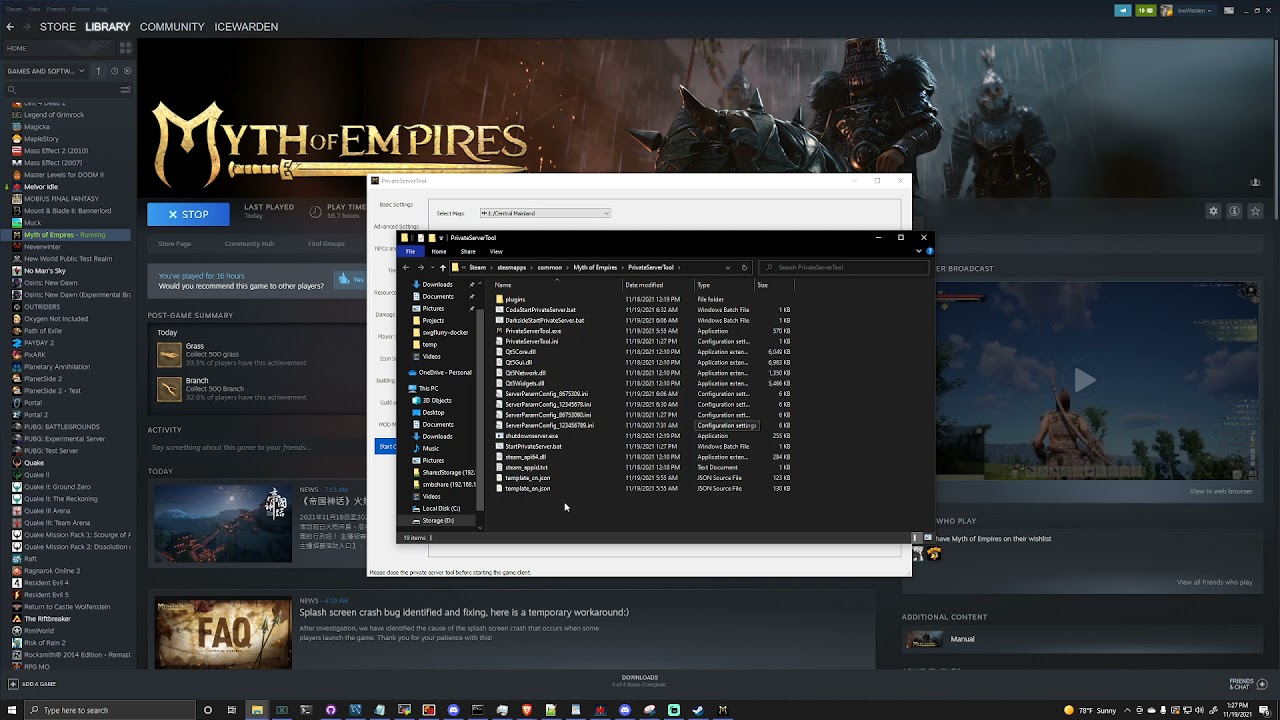The height and width of the screenshot is (720, 1280).
Task: Open Select Map dropdown in PrivateServerTool
Action: coord(545,213)
